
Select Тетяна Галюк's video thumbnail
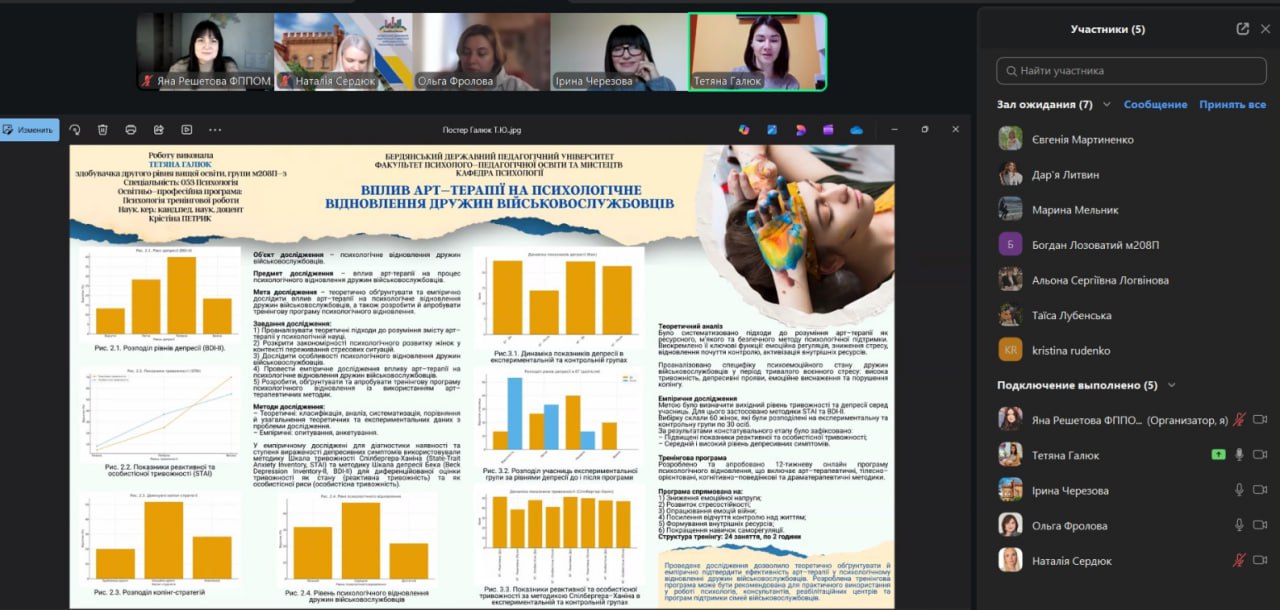[757, 52]
